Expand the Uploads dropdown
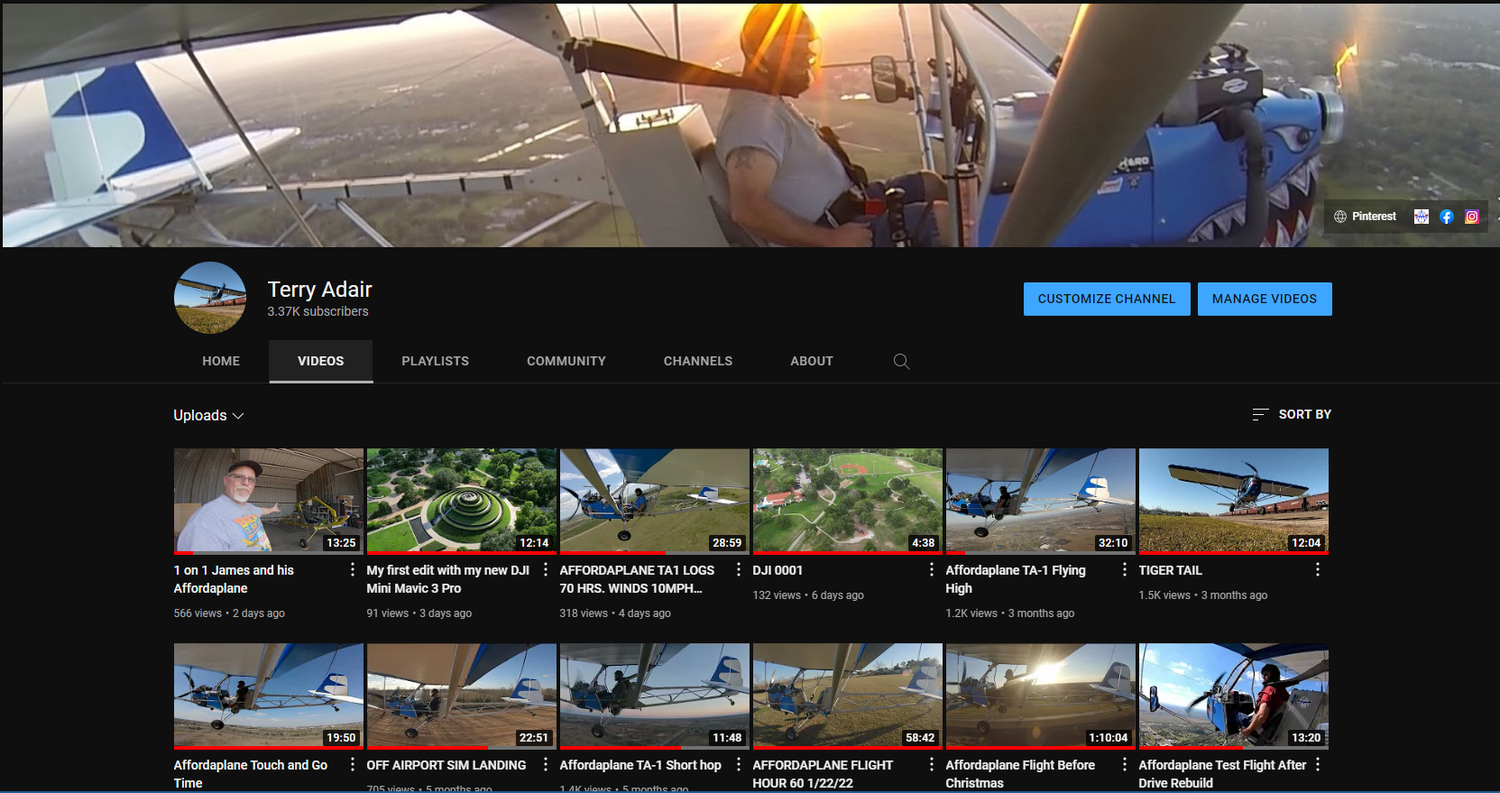 tap(208, 415)
